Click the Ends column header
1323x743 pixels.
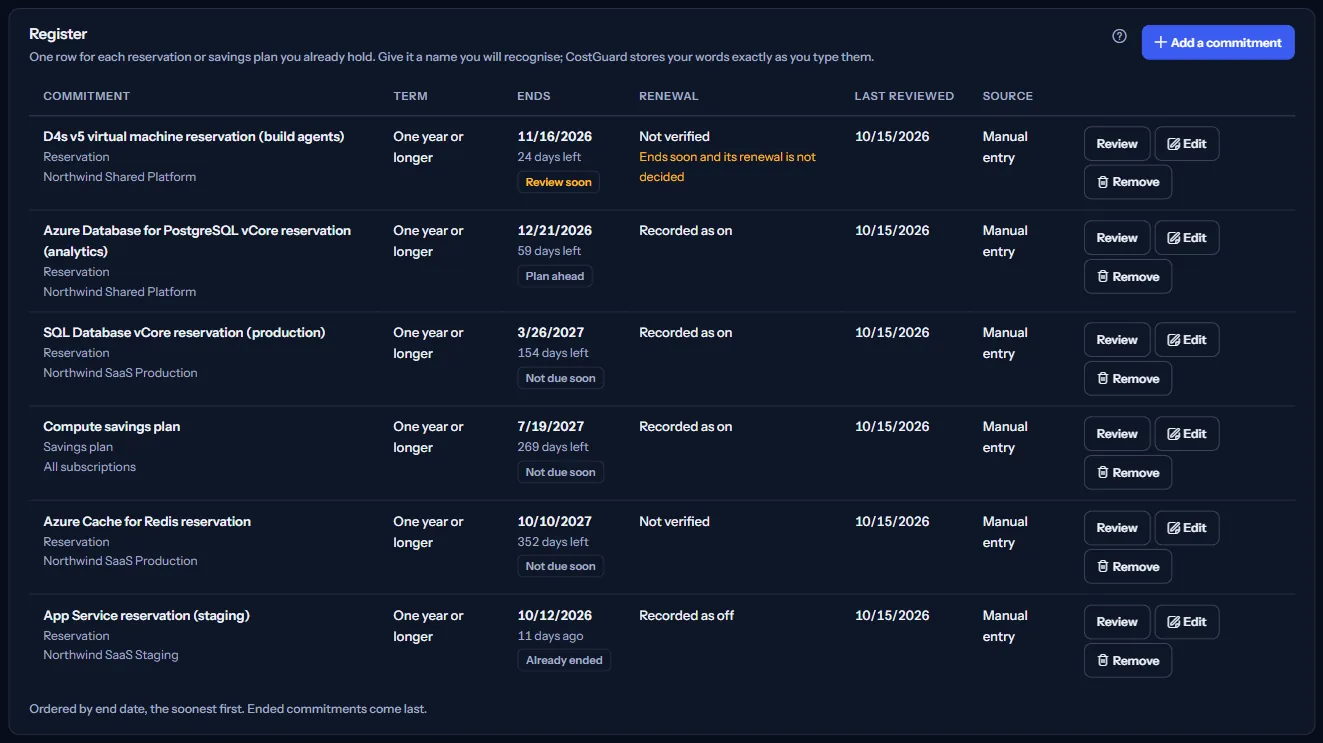point(534,96)
